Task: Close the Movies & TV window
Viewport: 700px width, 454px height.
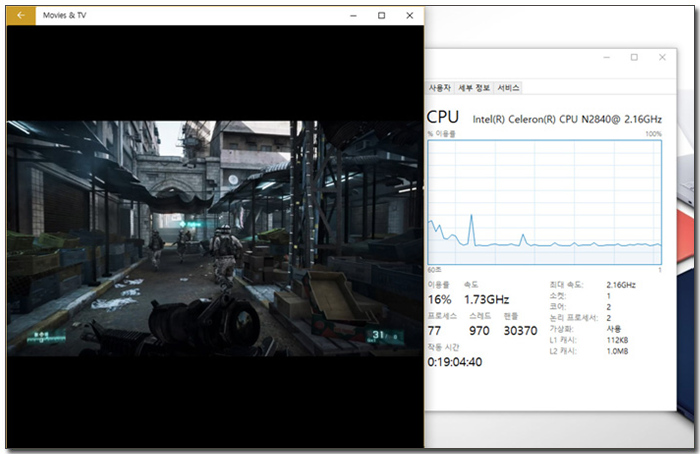Action: pyautogui.click(x=409, y=16)
